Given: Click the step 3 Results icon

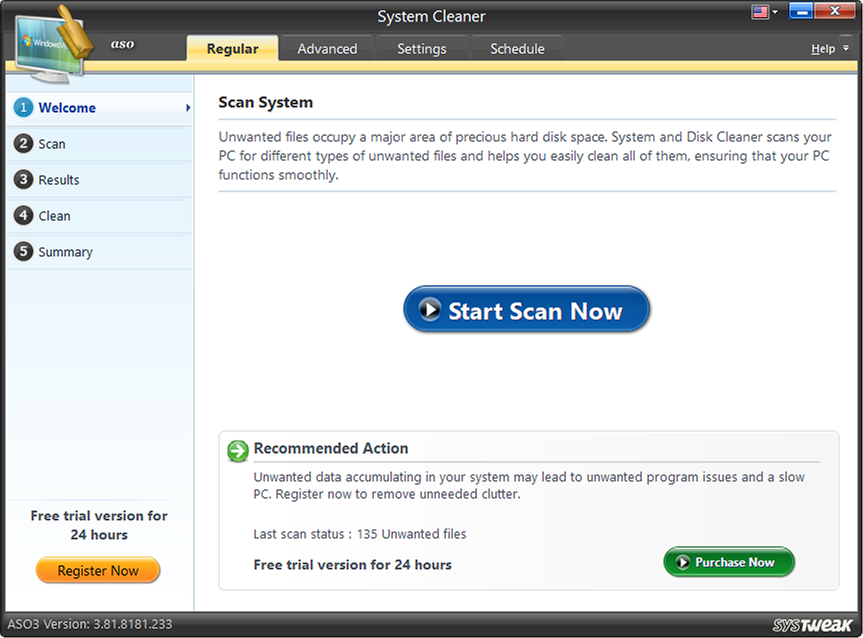Looking at the screenshot, I should (x=22, y=180).
